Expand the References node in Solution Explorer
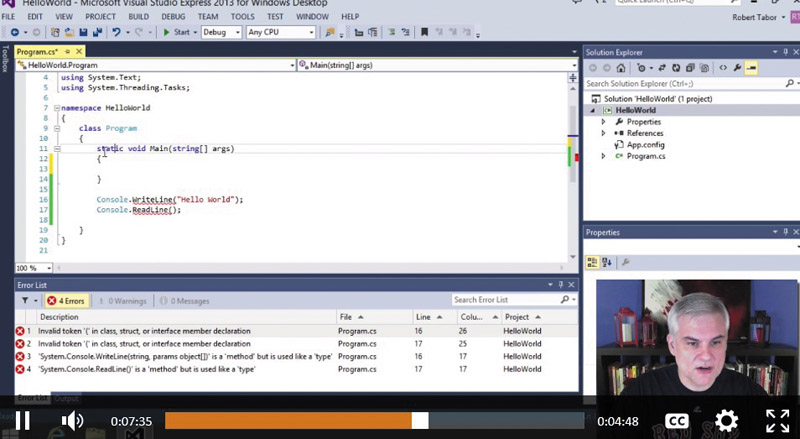 pyautogui.click(x=604, y=133)
